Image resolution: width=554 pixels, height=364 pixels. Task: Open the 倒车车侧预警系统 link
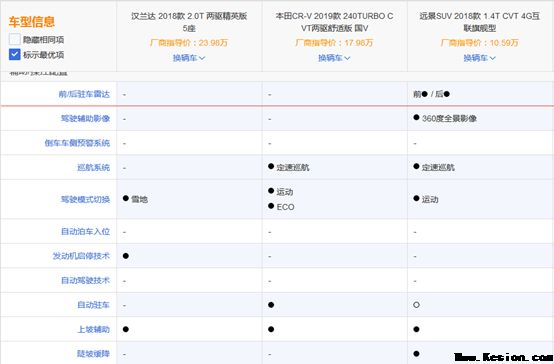77,143
